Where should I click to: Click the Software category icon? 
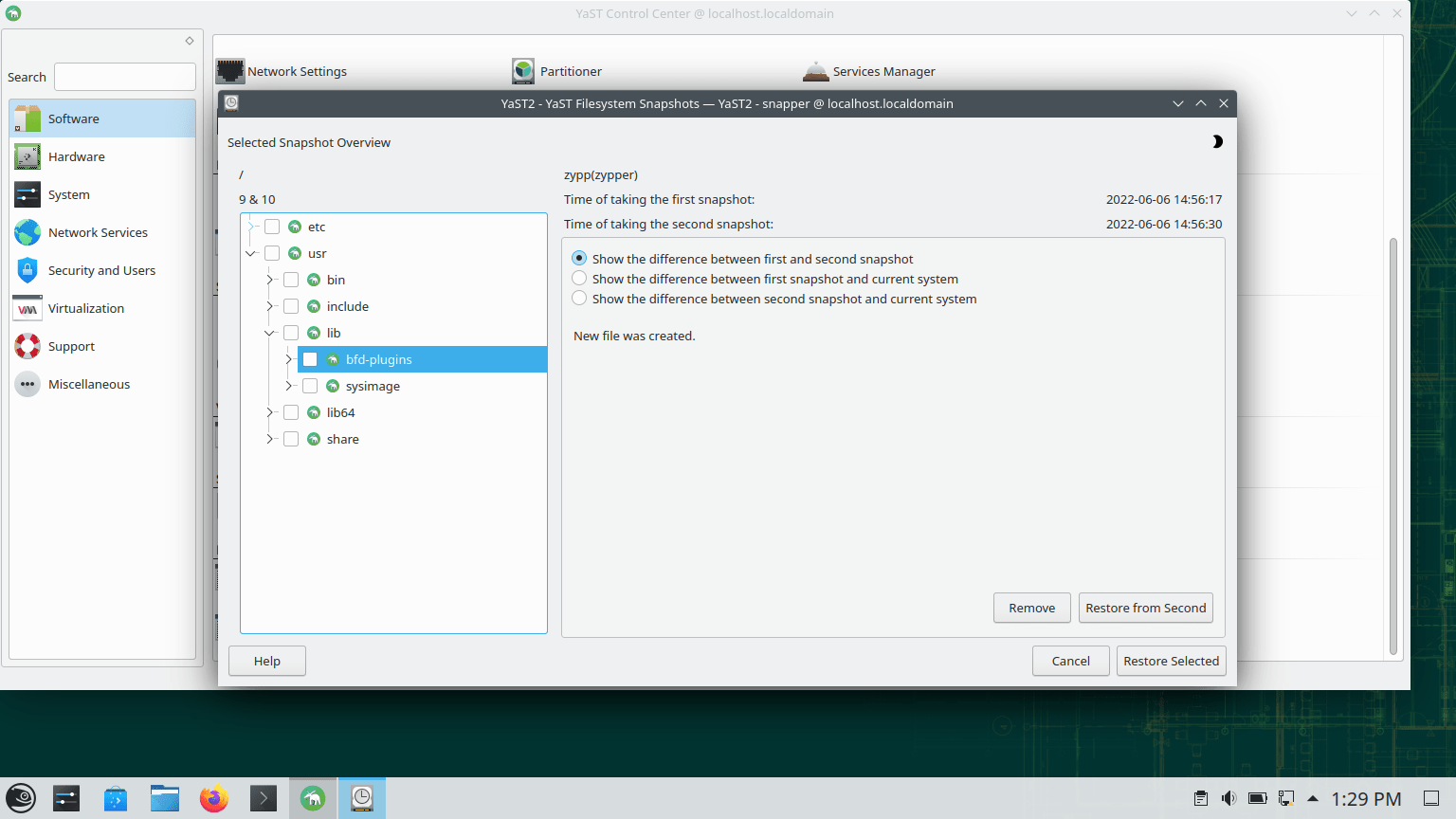coord(27,118)
